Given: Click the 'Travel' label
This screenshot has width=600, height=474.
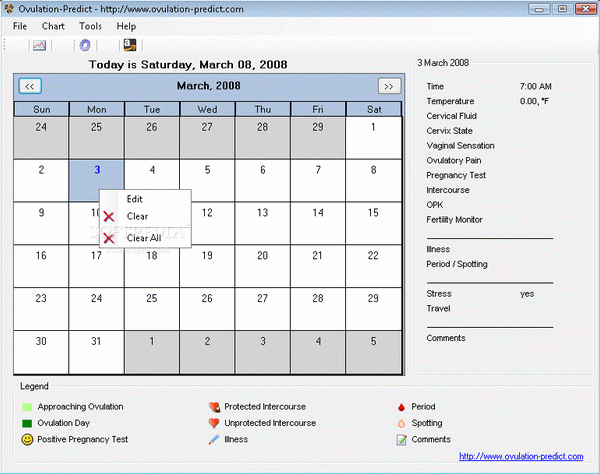Looking at the screenshot, I should pyautogui.click(x=438, y=309).
